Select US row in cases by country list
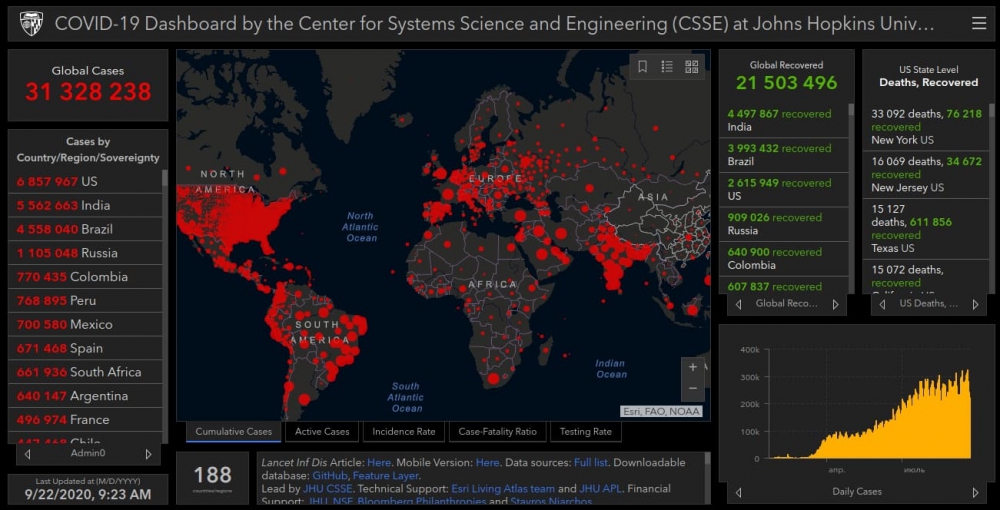Image resolution: width=1000 pixels, height=510 pixels. tap(85, 181)
